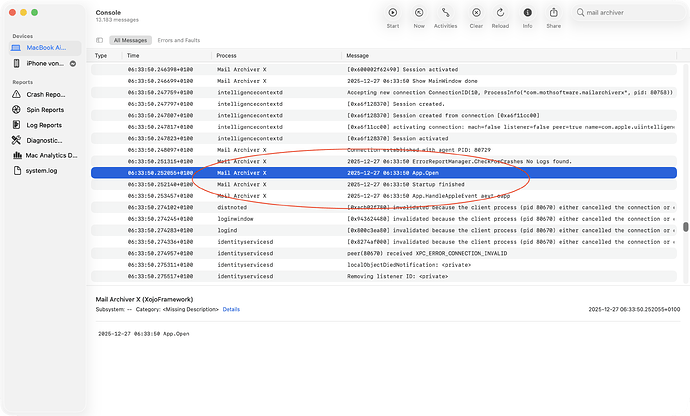This screenshot has width=690, height=416.
Task: Click the iPhone device icon
Action: click(16, 63)
